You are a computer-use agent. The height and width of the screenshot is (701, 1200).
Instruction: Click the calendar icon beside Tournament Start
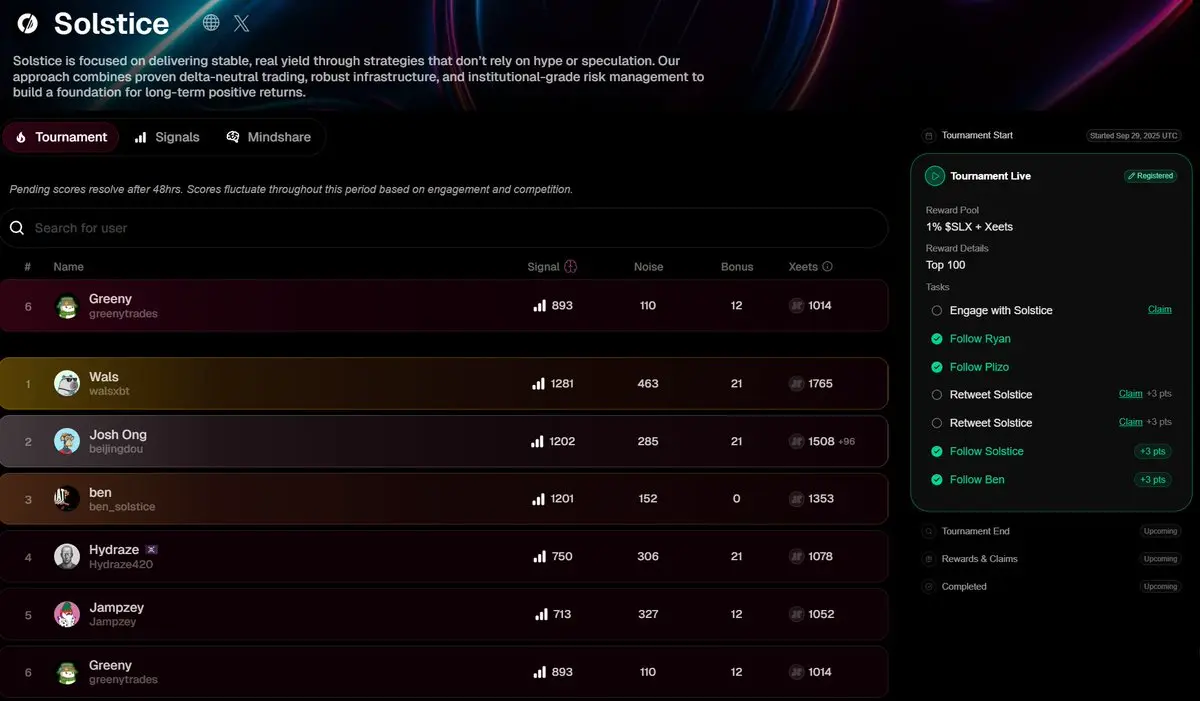[x=929, y=136]
